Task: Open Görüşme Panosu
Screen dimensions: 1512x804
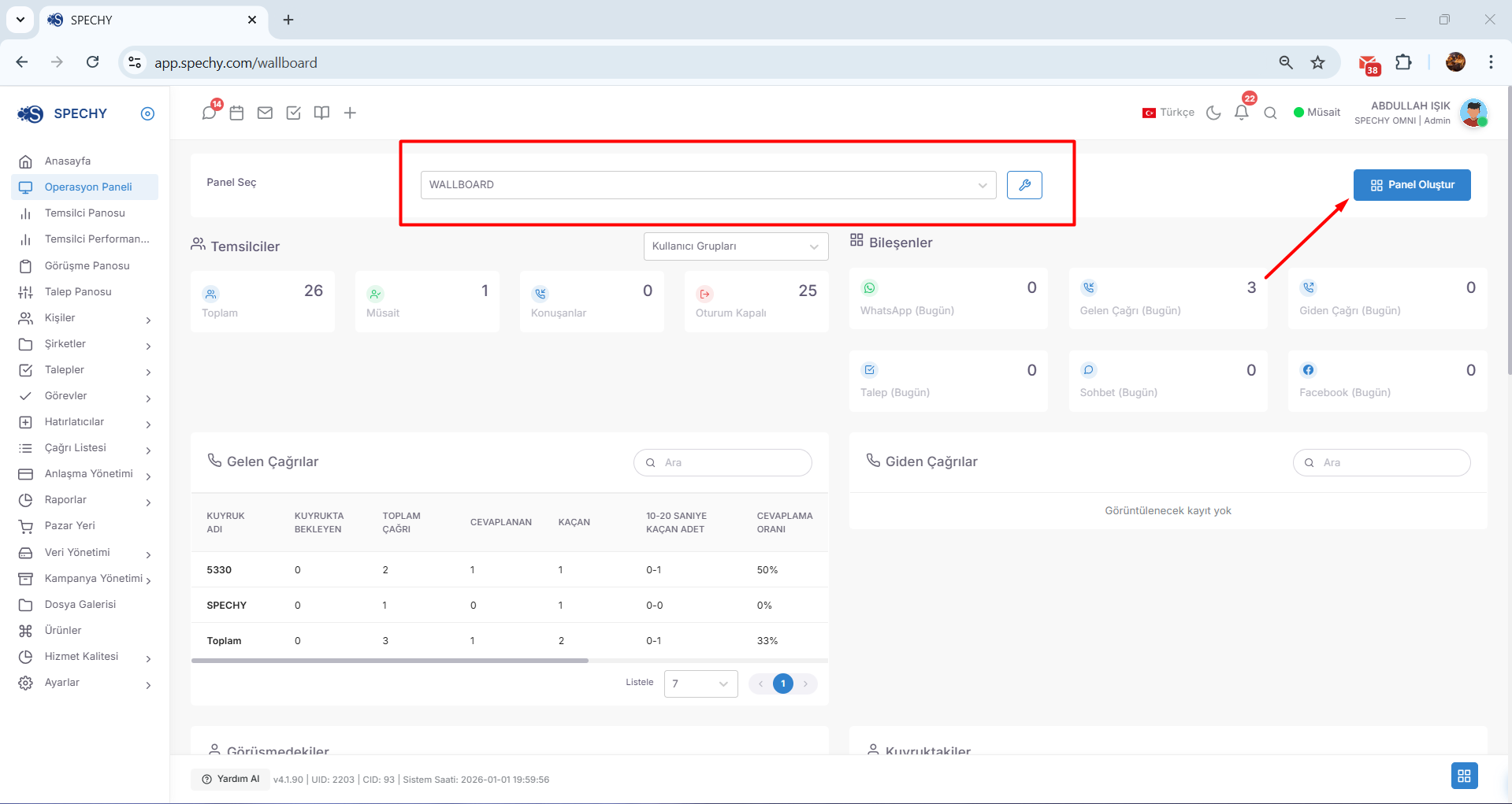Action: pyautogui.click(x=85, y=266)
